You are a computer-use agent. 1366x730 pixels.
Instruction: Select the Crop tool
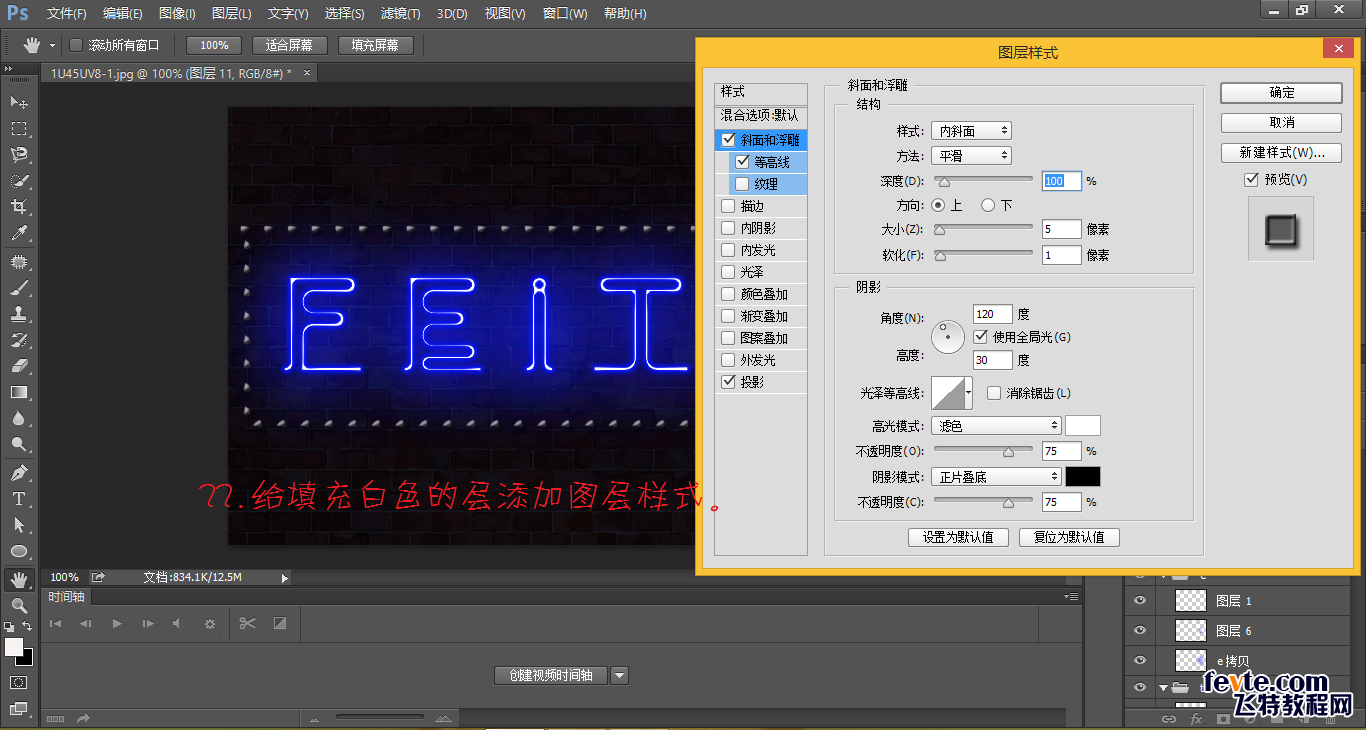pyautogui.click(x=20, y=205)
